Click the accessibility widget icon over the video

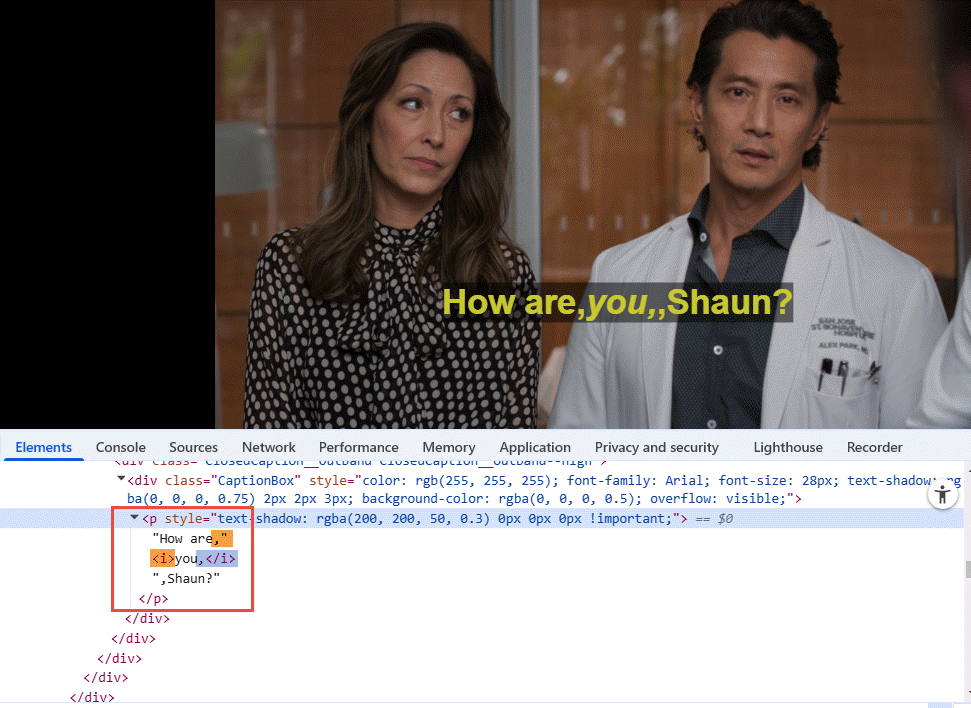coord(943,494)
